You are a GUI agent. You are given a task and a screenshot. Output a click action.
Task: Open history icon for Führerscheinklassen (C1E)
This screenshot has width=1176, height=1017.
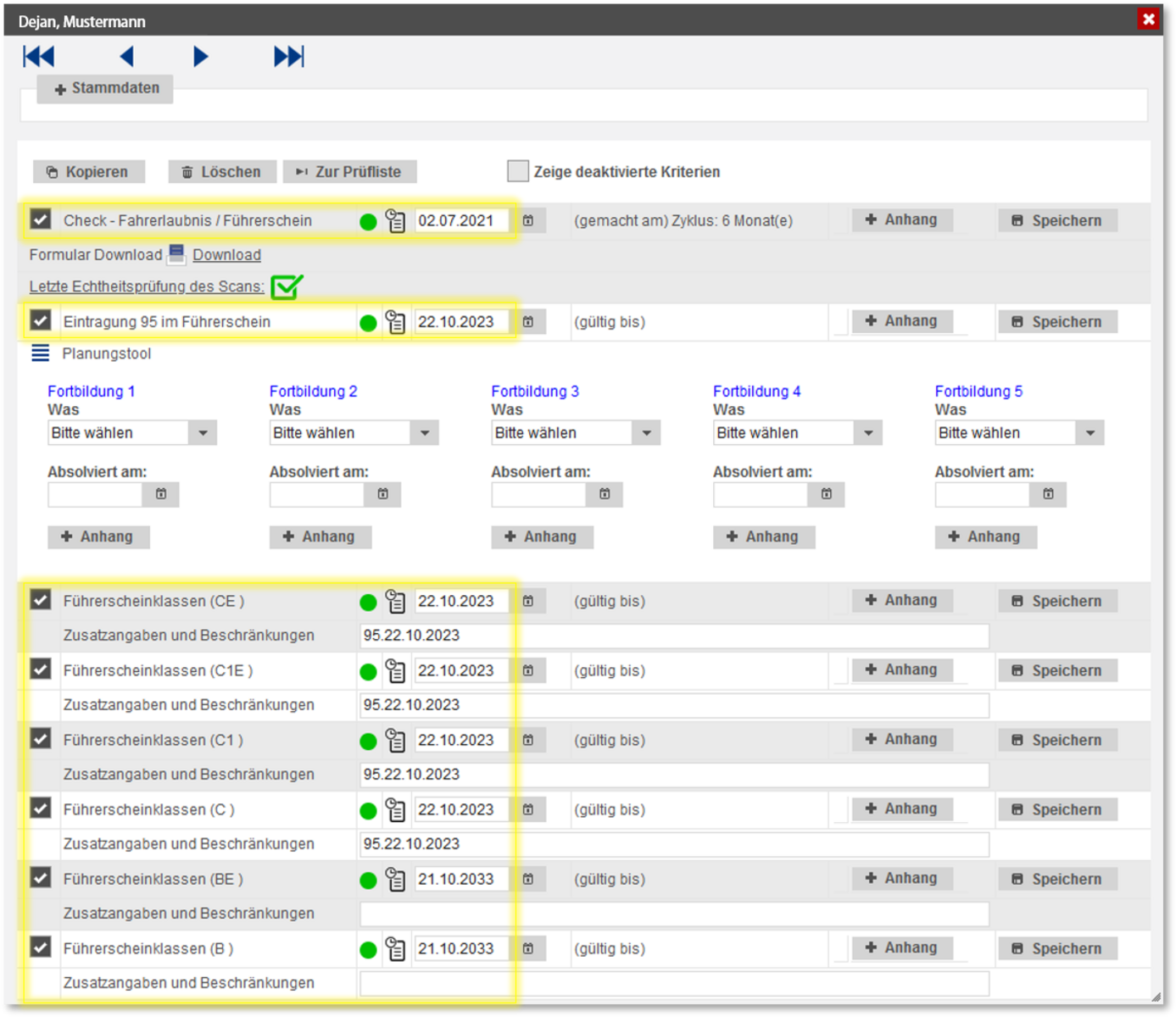tap(395, 671)
